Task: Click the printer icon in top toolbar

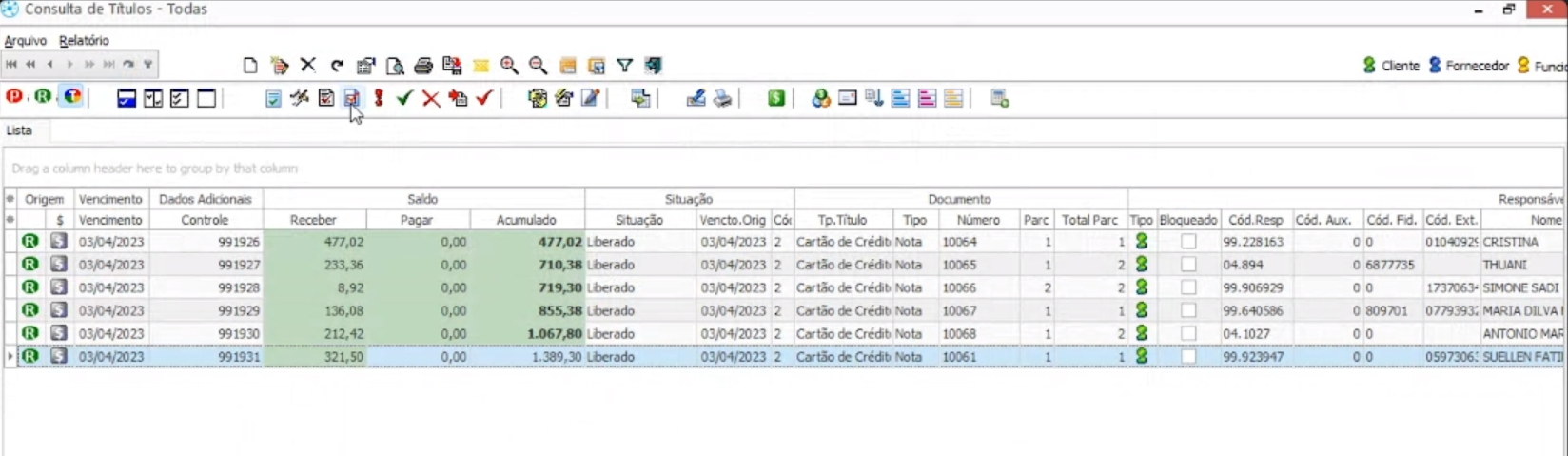Action: [423, 66]
